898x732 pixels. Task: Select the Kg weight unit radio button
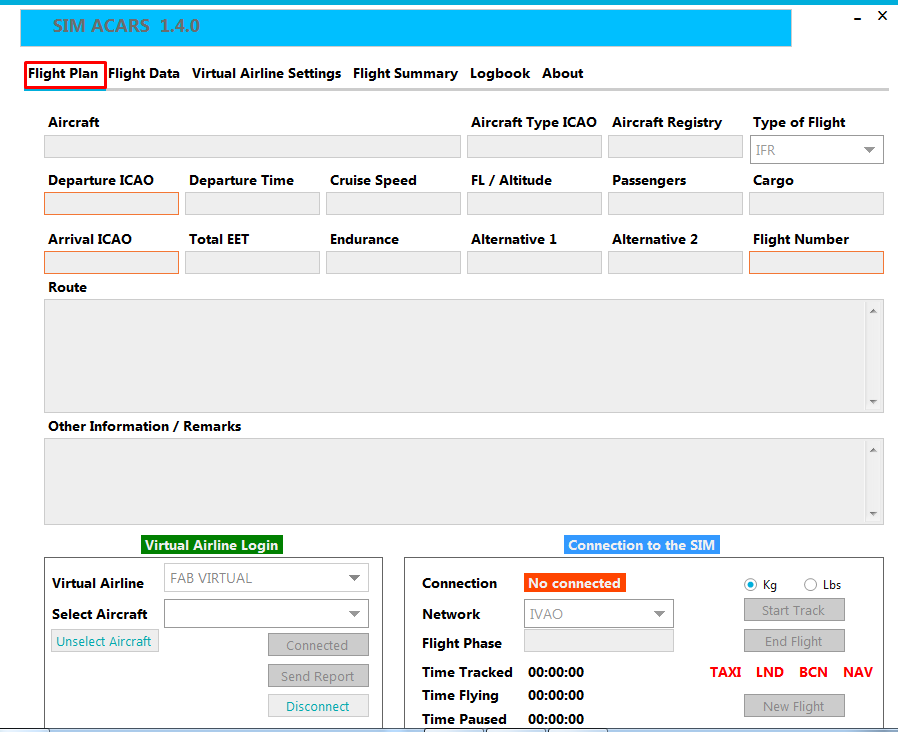750,585
